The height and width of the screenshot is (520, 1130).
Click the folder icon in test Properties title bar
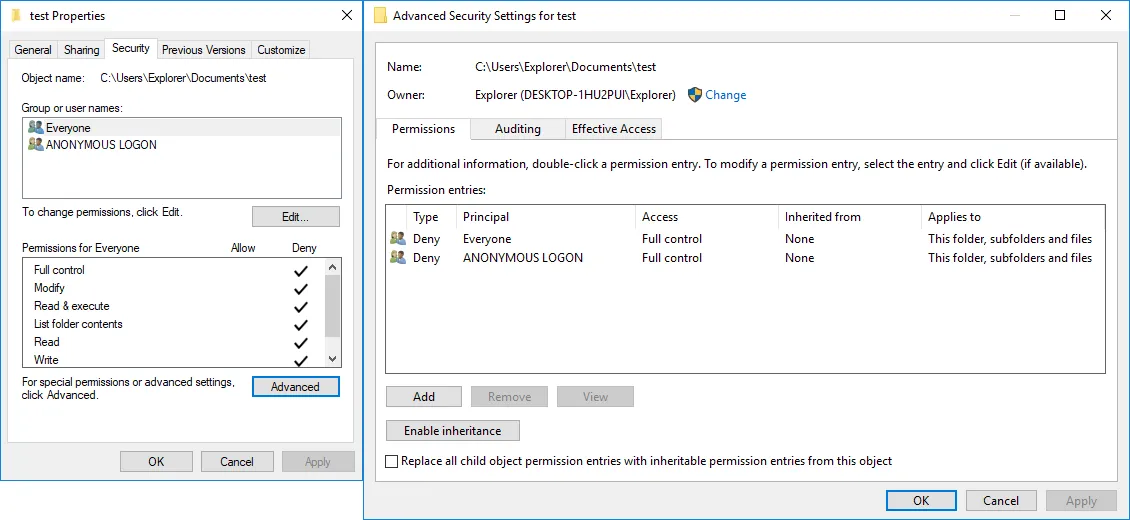point(16,16)
